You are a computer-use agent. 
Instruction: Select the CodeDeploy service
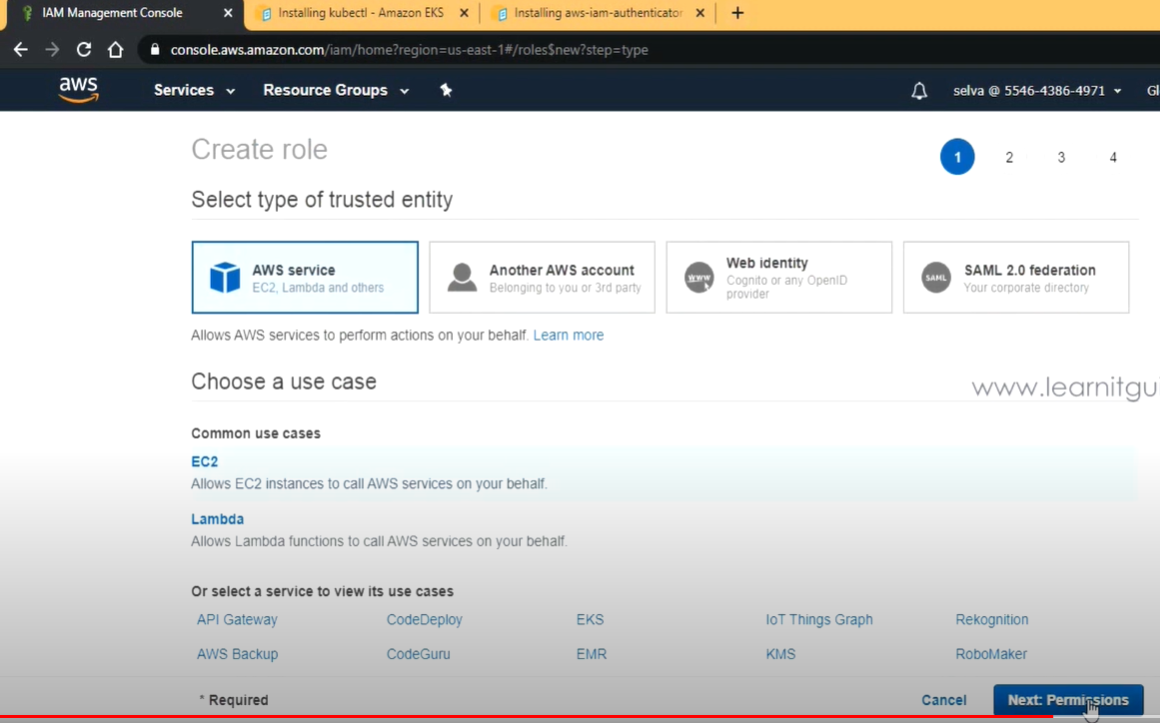tap(424, 619)
